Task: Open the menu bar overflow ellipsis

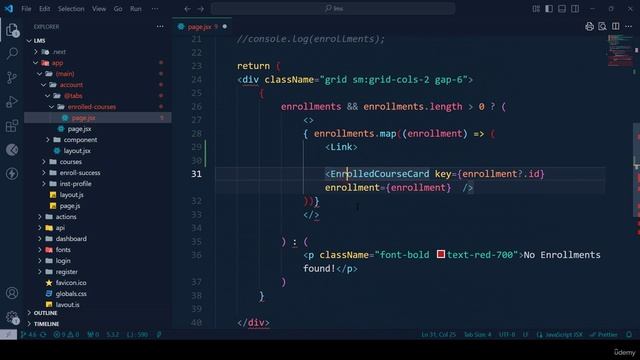Action: 155,9
